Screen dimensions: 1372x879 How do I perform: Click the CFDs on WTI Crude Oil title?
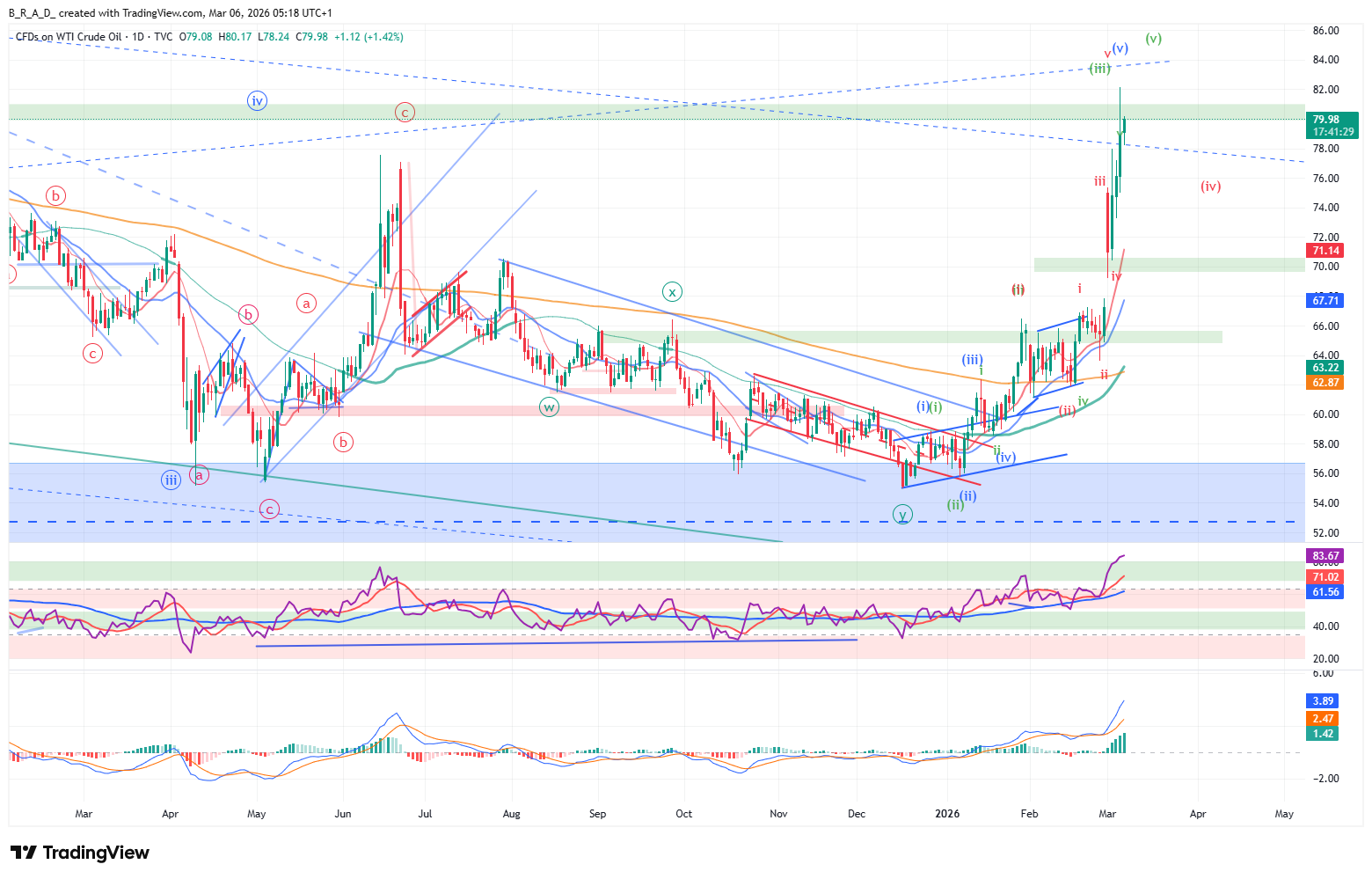pos(69,37)
